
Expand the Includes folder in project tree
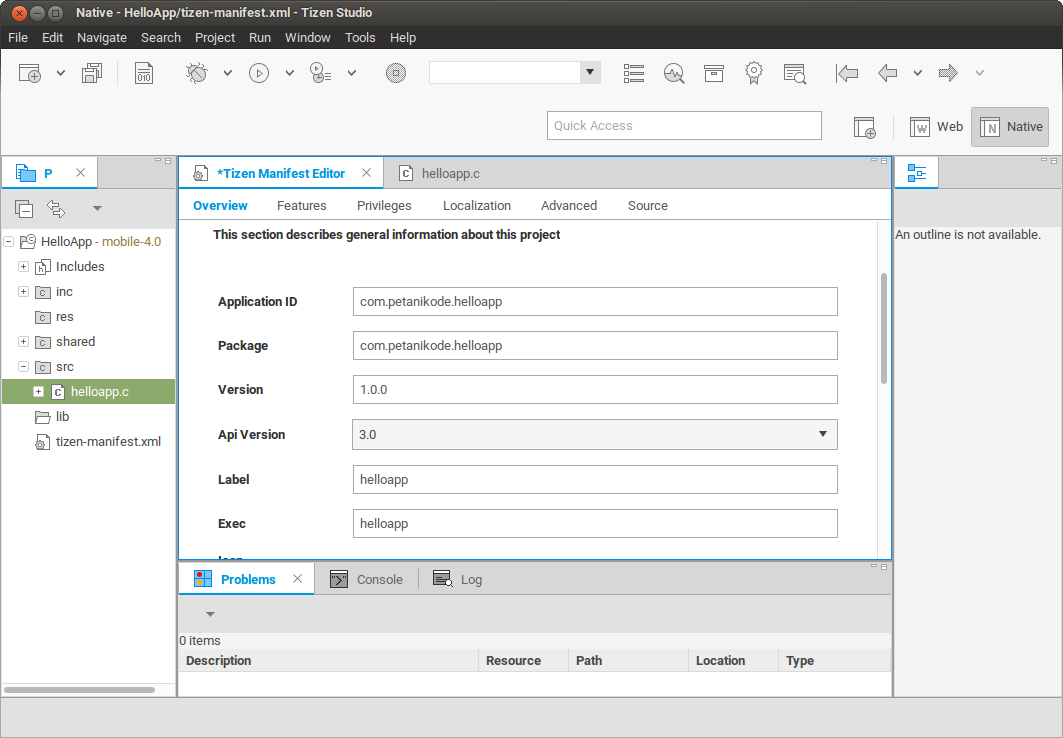point(23,267)
